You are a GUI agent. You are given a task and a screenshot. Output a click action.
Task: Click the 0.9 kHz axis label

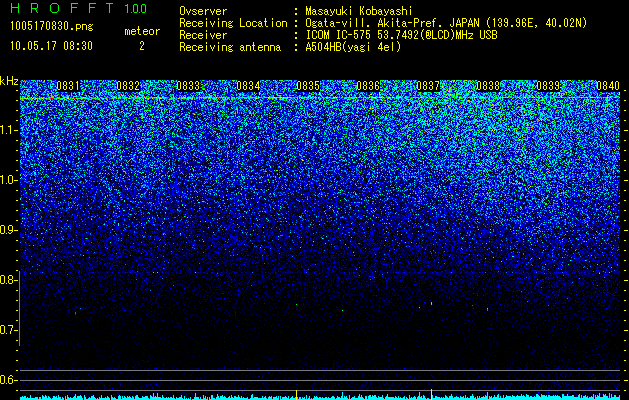9,230
